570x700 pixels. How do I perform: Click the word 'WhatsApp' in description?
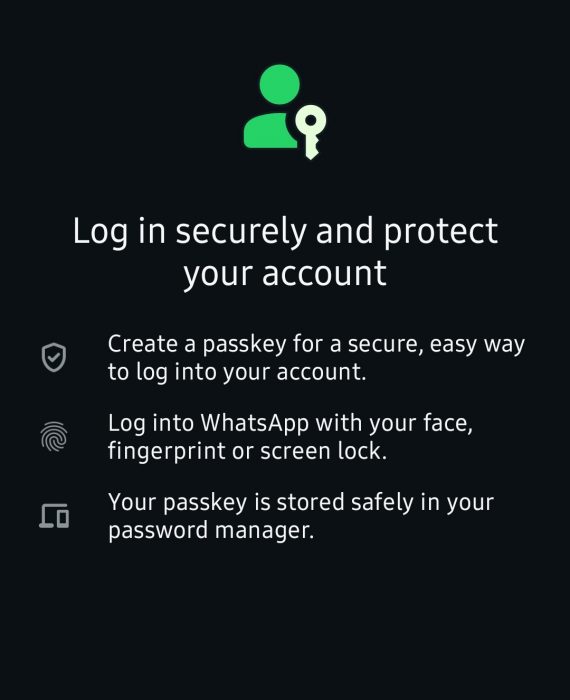pyautogui.click(x=254, y=424)
